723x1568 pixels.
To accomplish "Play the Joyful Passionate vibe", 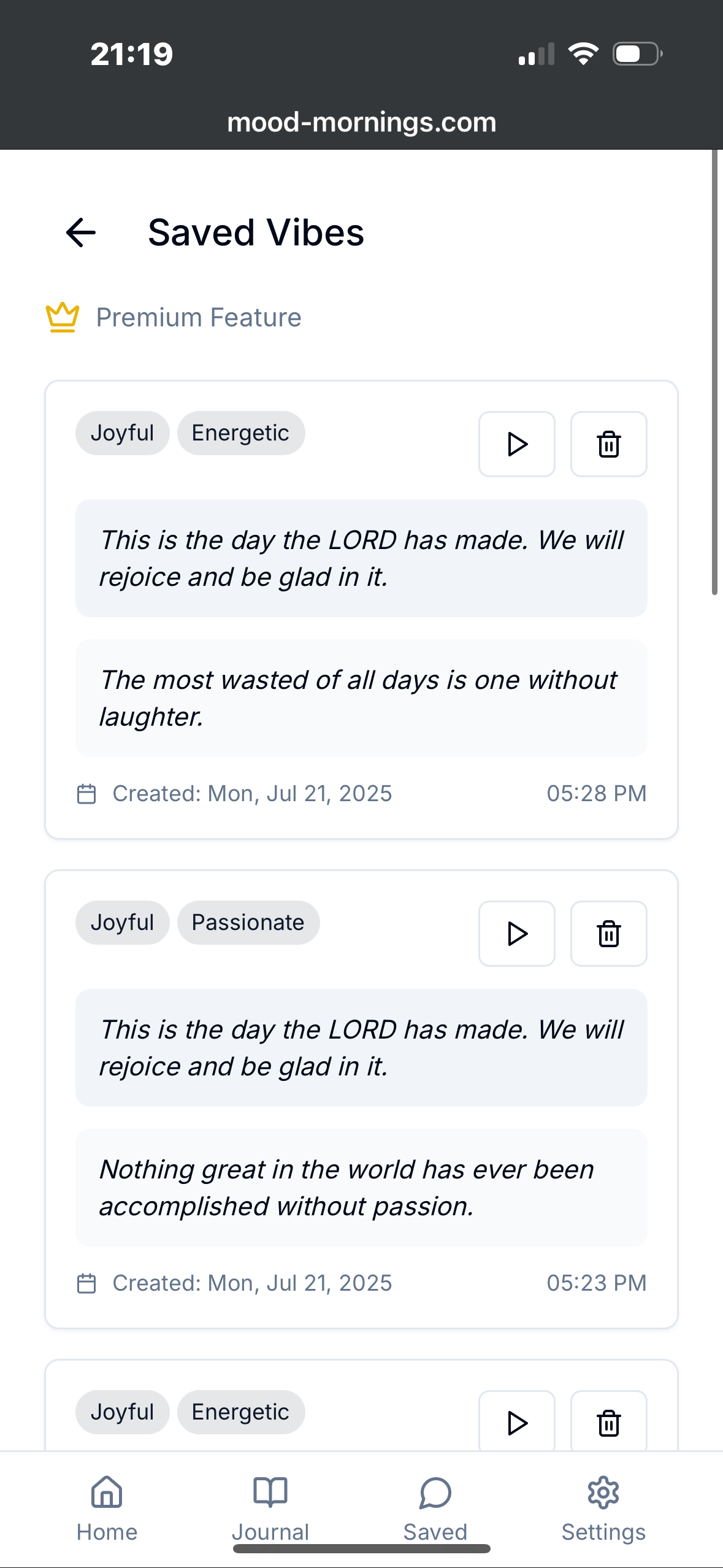I will [517, 934].
